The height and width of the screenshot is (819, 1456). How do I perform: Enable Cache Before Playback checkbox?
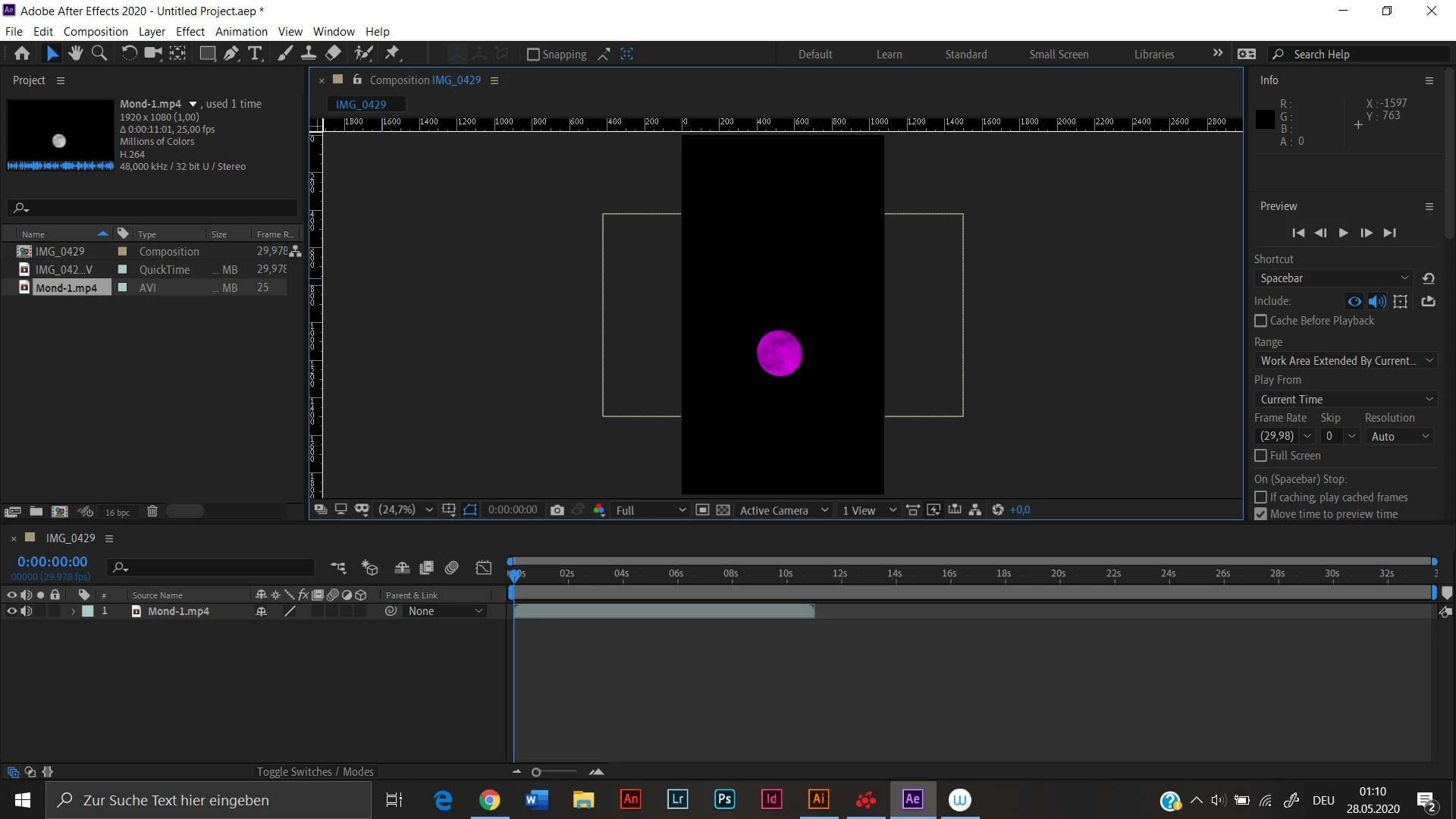(x=1261, y=321)
